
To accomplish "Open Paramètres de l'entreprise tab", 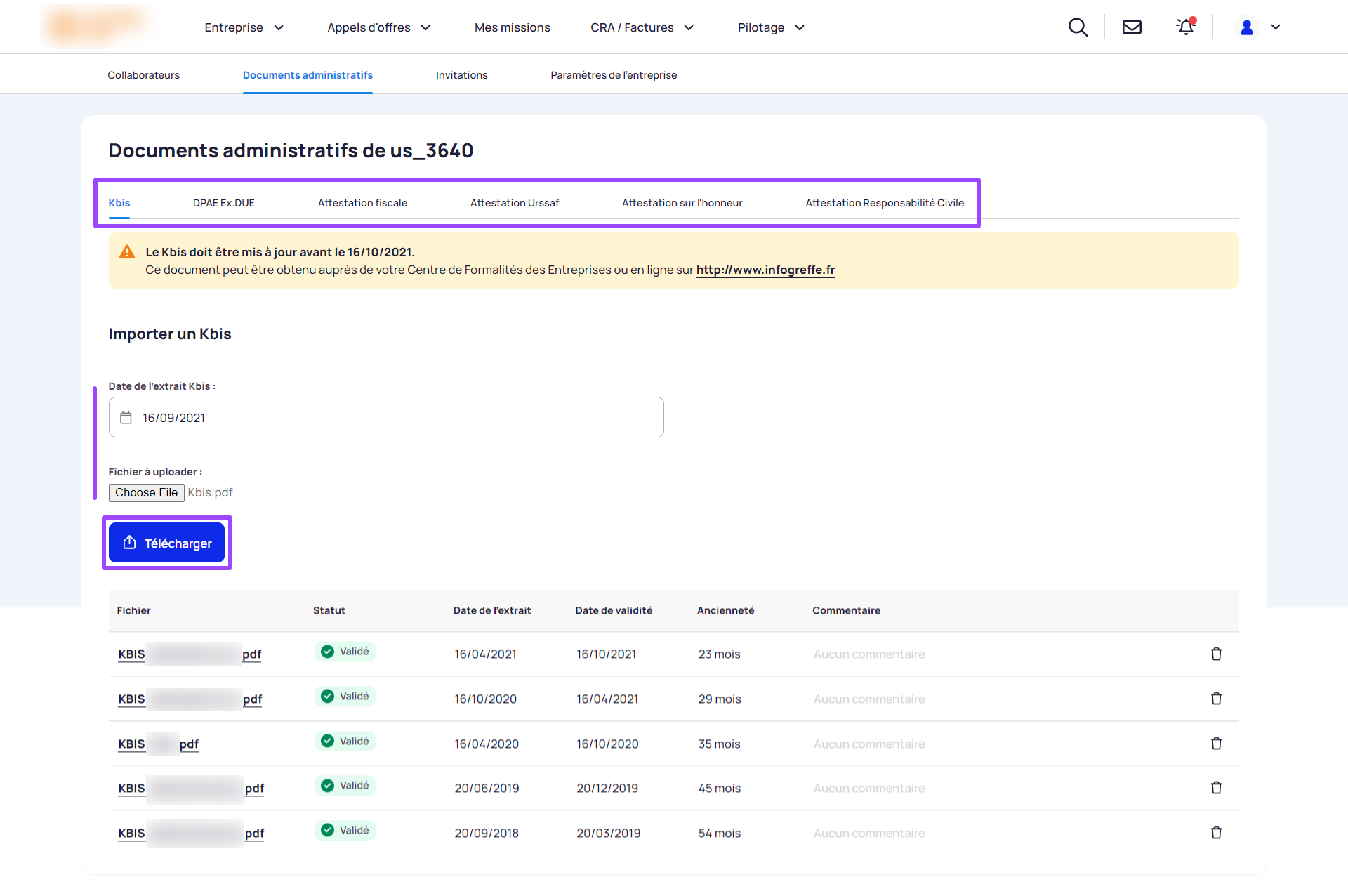I will (x=614, y=75).
